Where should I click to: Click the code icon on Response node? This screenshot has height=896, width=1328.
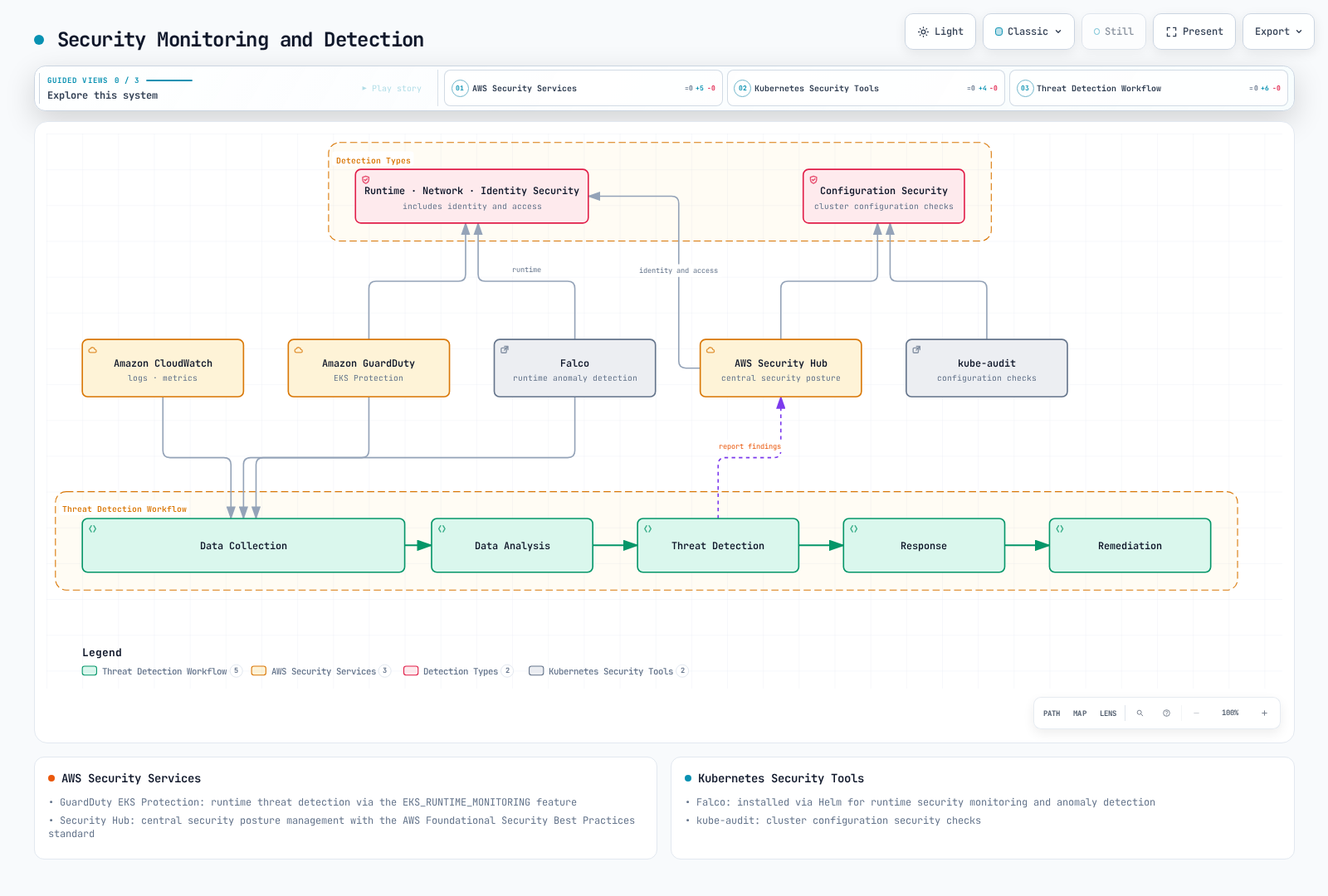pyautogui.click(x=854, y=529)
